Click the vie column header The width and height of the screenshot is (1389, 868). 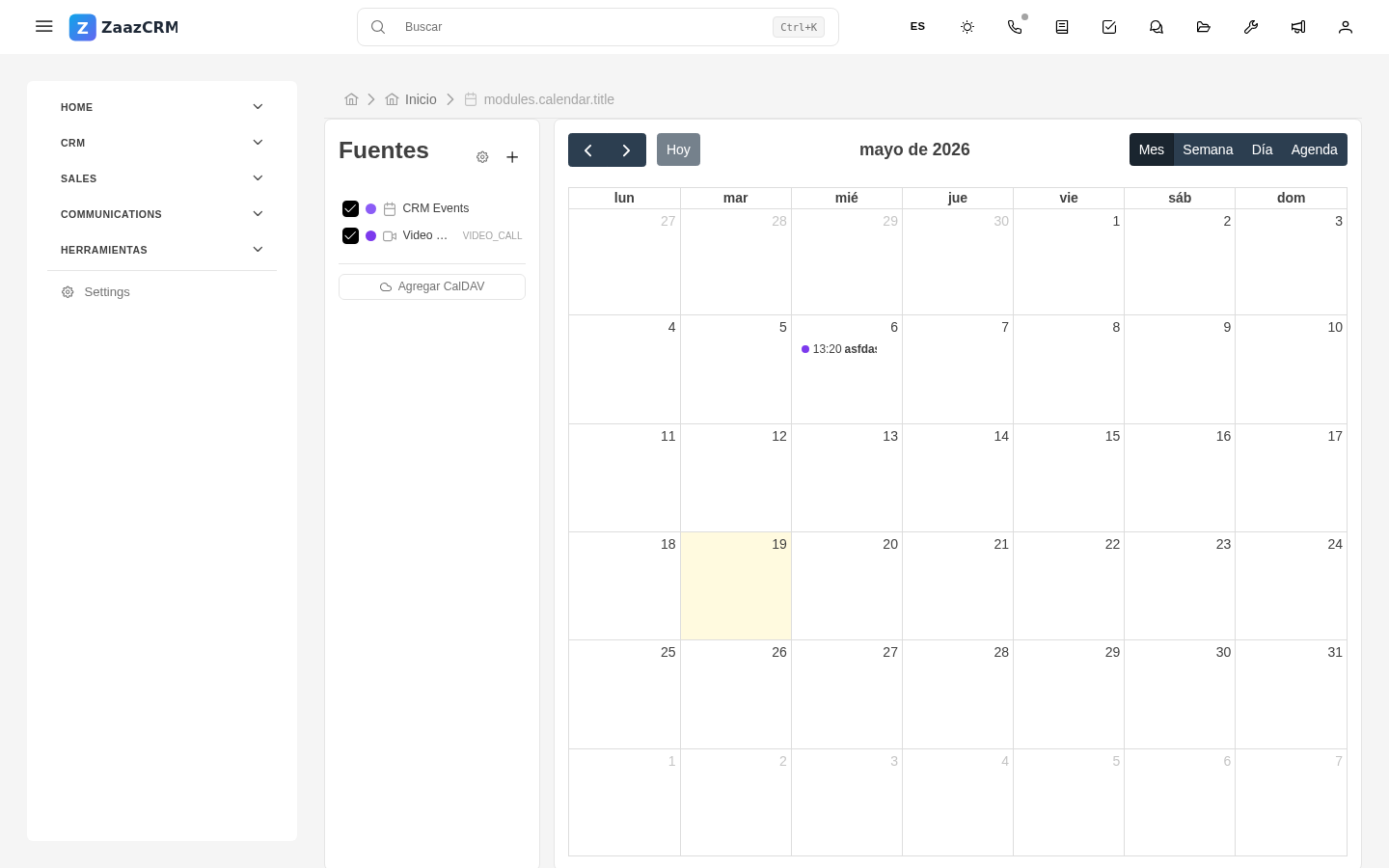click(1069, 198)
